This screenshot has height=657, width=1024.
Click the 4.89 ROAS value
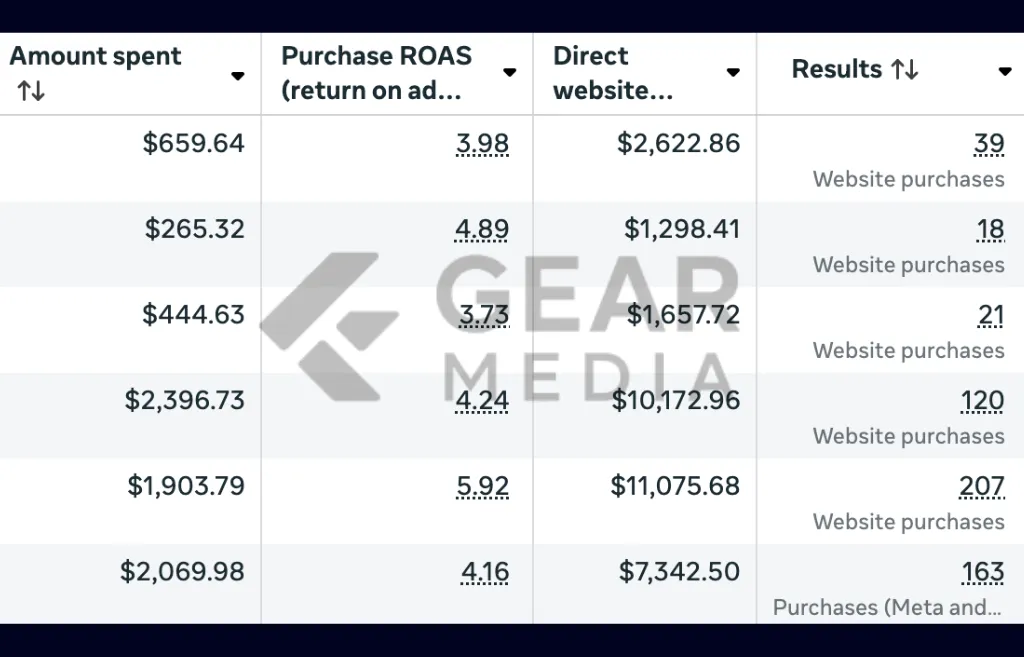[482, 229]
